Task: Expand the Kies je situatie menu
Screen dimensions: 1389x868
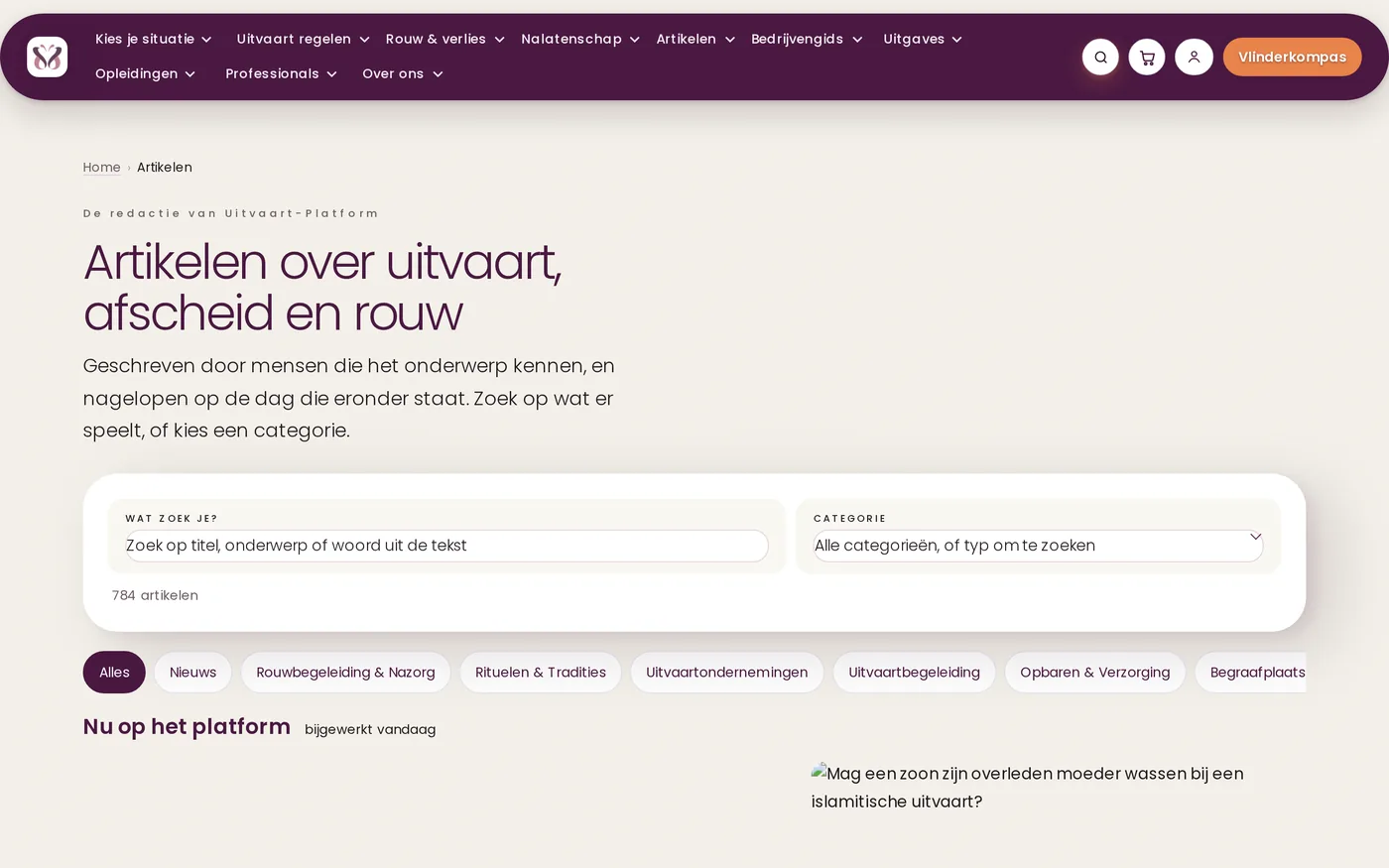Action: (x=154, y=39)
